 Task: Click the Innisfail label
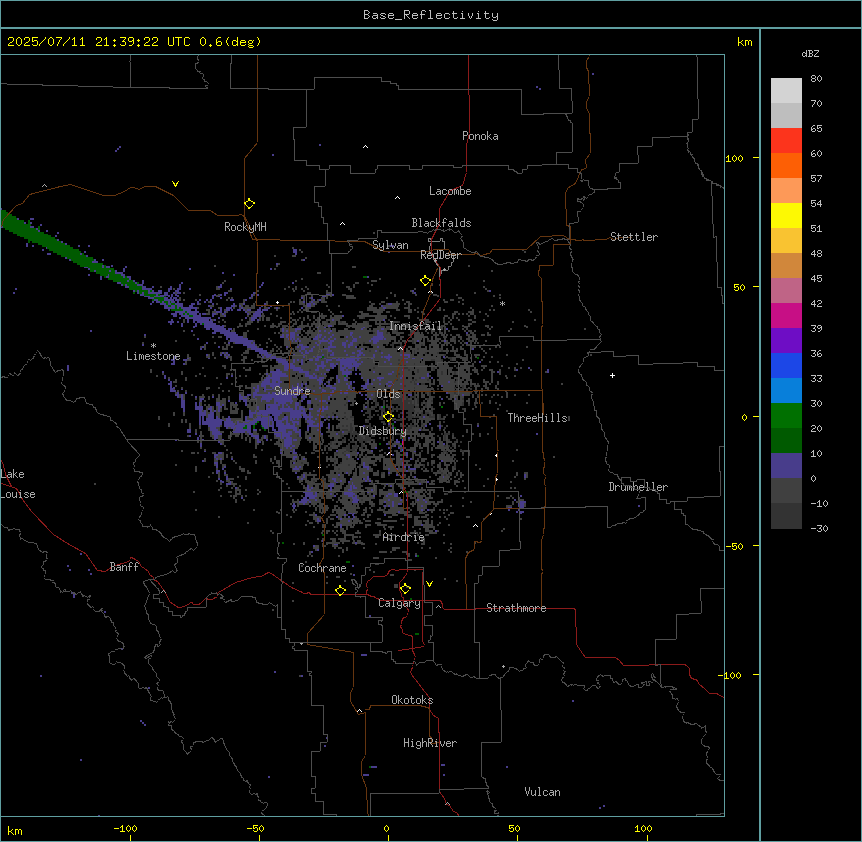tap(416, 326)
